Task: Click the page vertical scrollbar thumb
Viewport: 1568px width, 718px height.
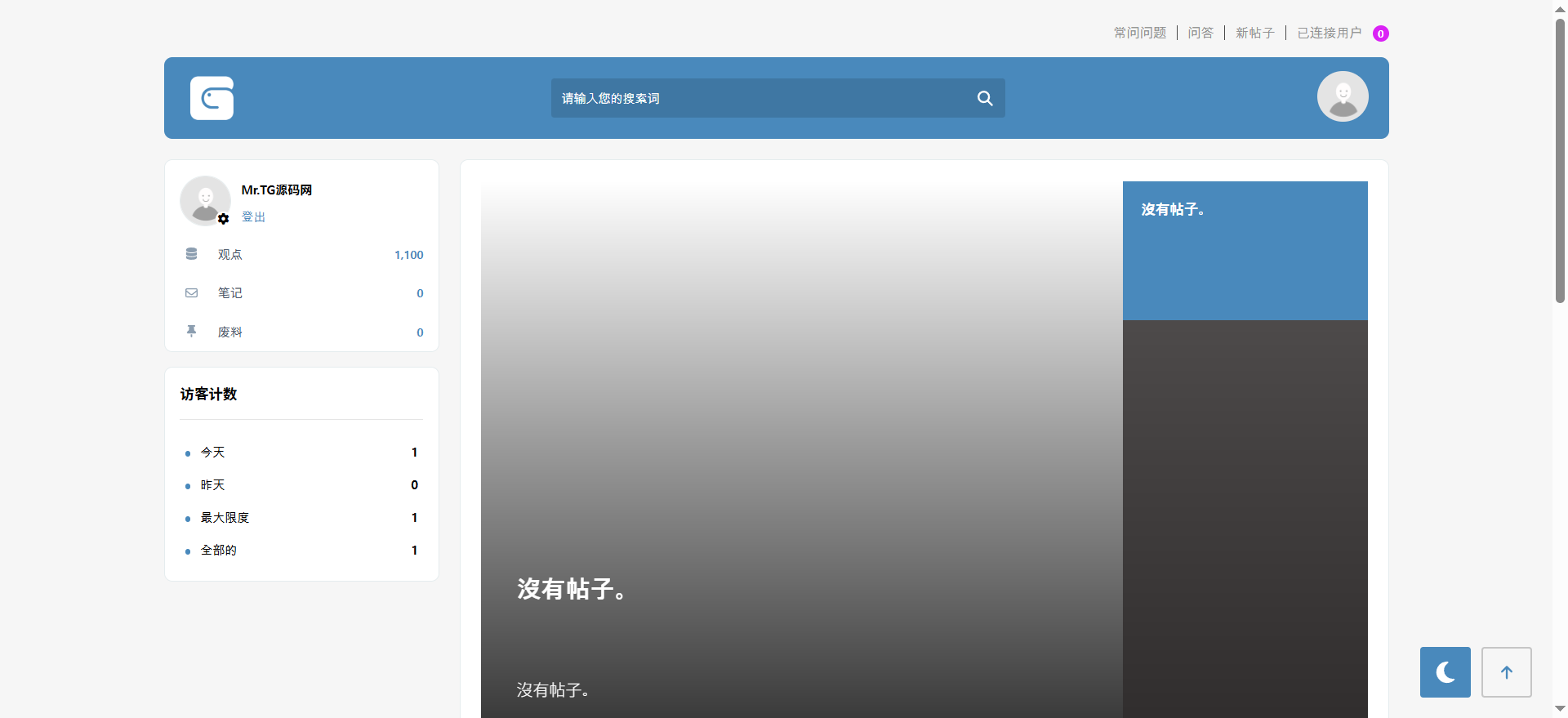Action: coord(1560,163)
